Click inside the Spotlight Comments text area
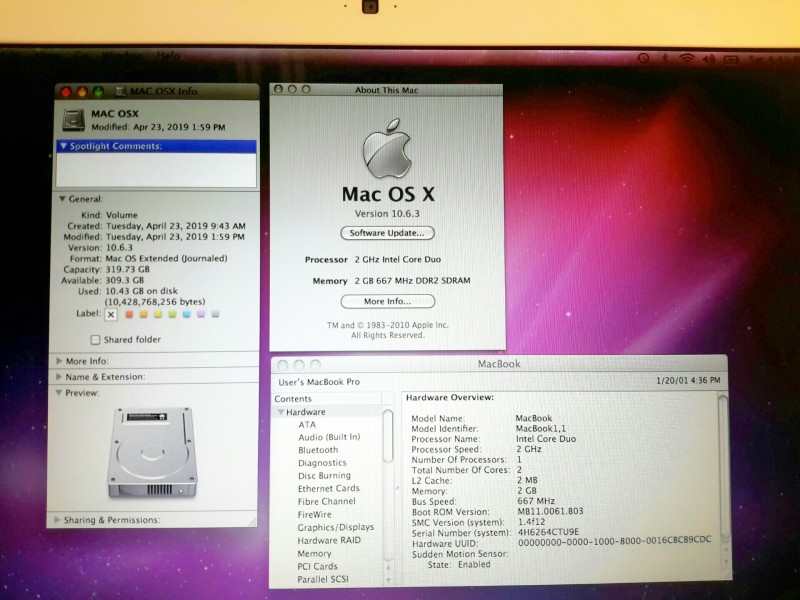This screenshot has width=800, height=600. 156,169
